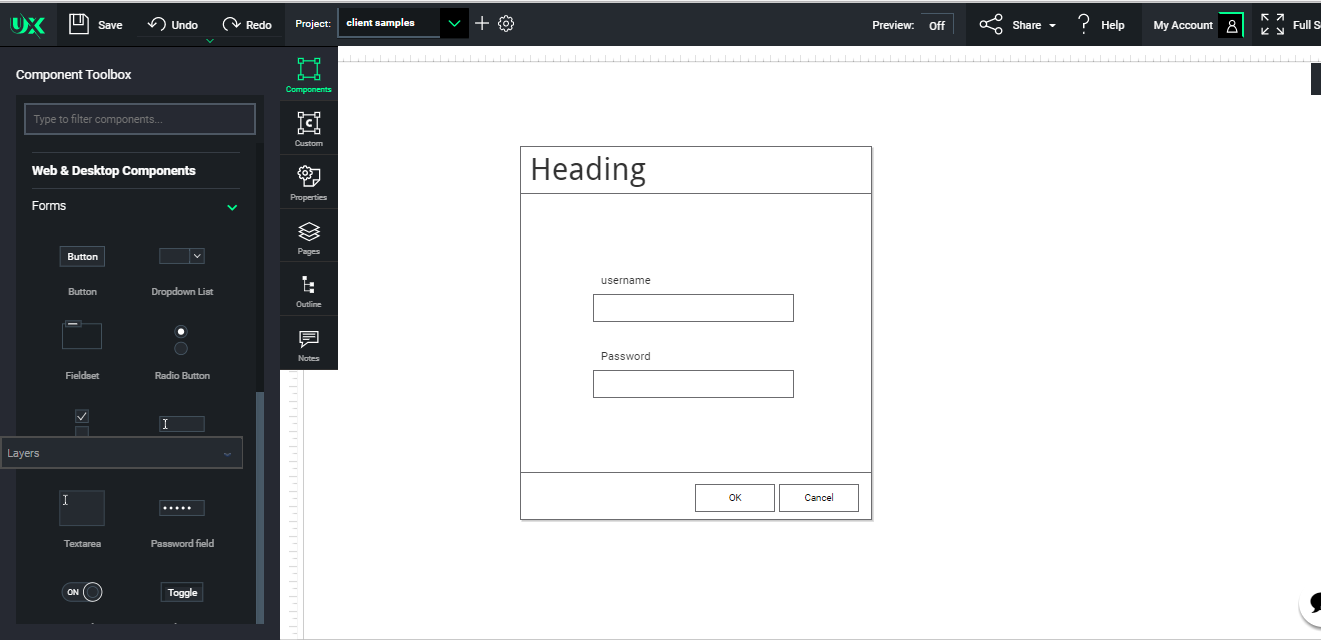
Task: Open the client samples project dropdown
Action: pos(453,21)
